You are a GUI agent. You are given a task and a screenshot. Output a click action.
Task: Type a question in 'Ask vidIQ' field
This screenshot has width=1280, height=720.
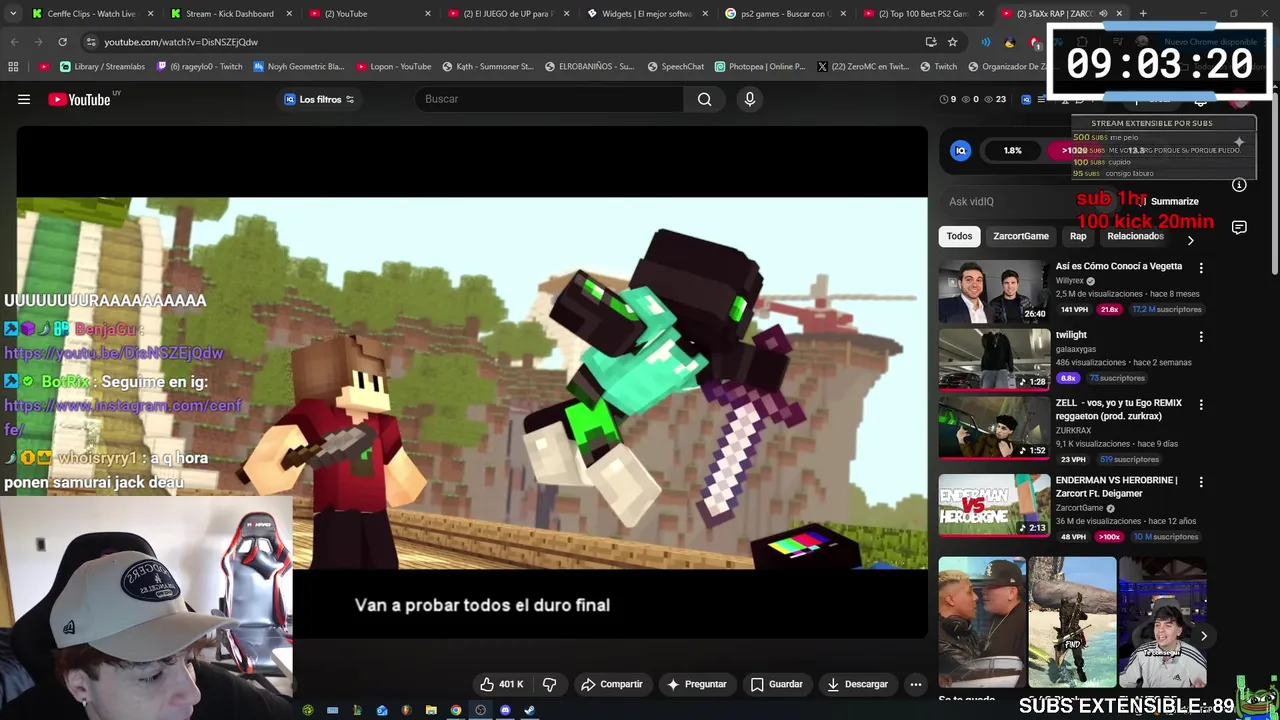click(1030, 201)
